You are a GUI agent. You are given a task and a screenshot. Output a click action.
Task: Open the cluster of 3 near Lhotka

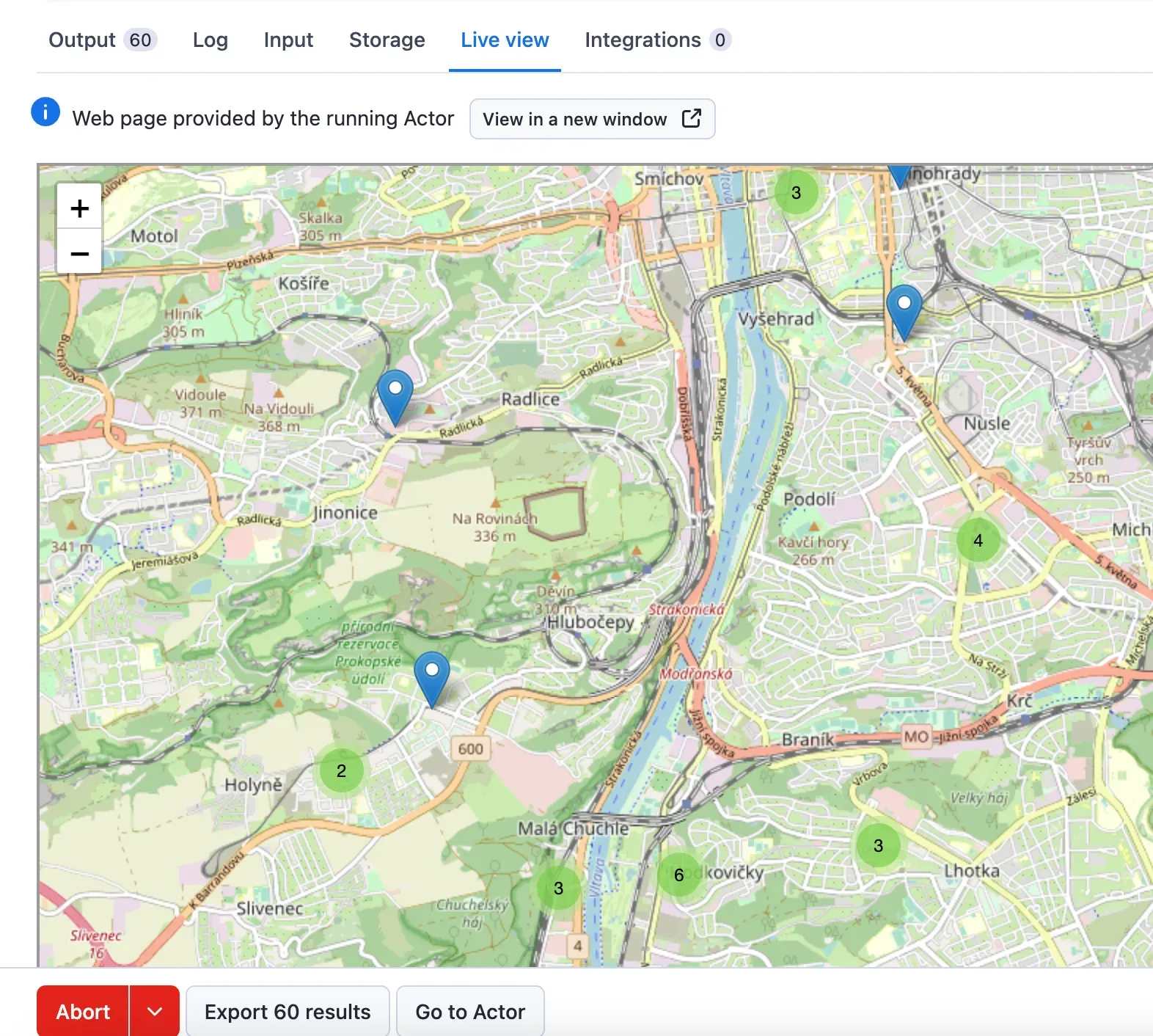[878, 846]
